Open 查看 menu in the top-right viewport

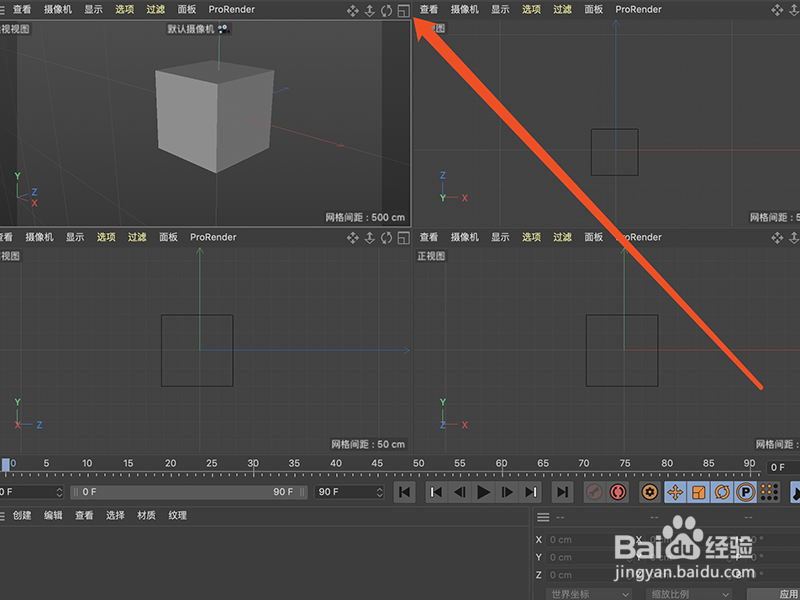pos(429,10)
